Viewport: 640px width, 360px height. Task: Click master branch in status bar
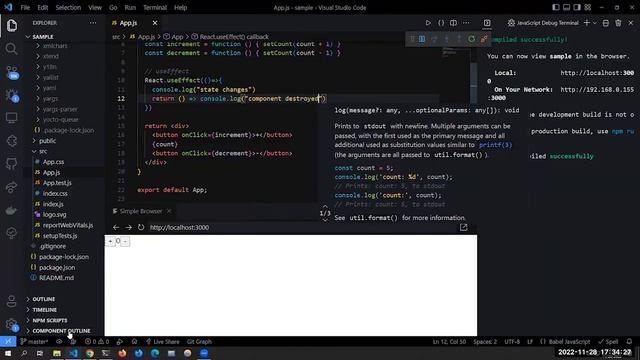coord(34,342)
